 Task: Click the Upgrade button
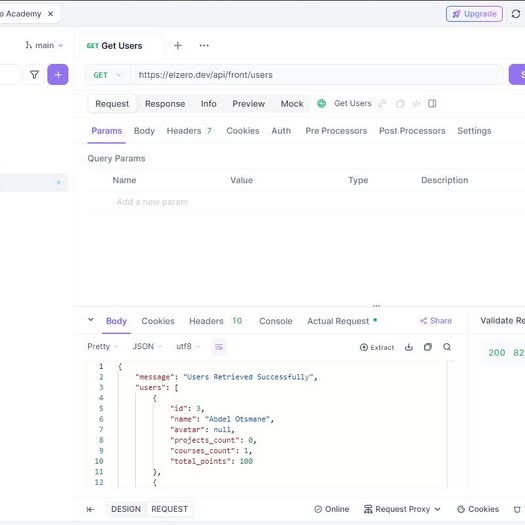[x=474, y=14]
